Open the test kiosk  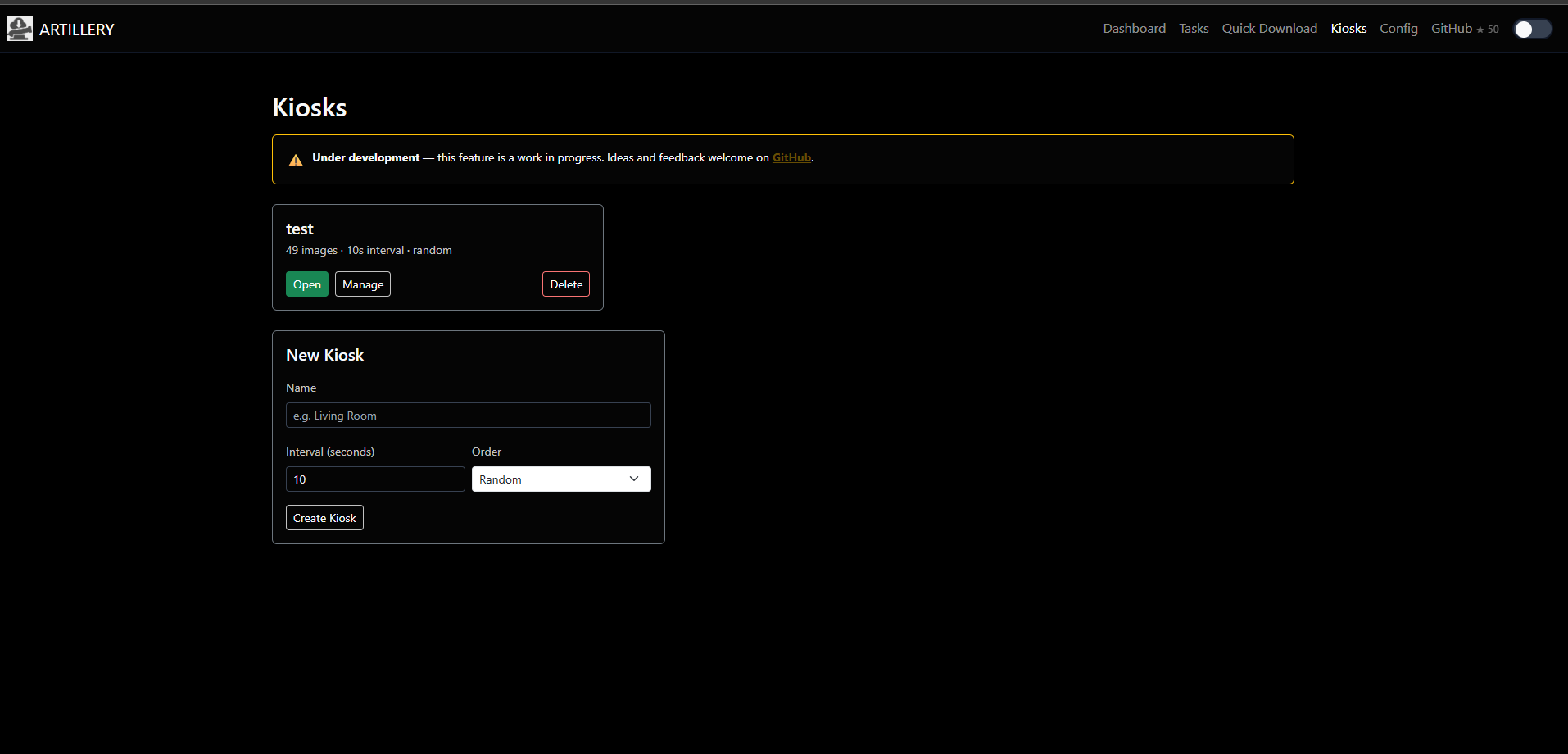tap(307, 284)
